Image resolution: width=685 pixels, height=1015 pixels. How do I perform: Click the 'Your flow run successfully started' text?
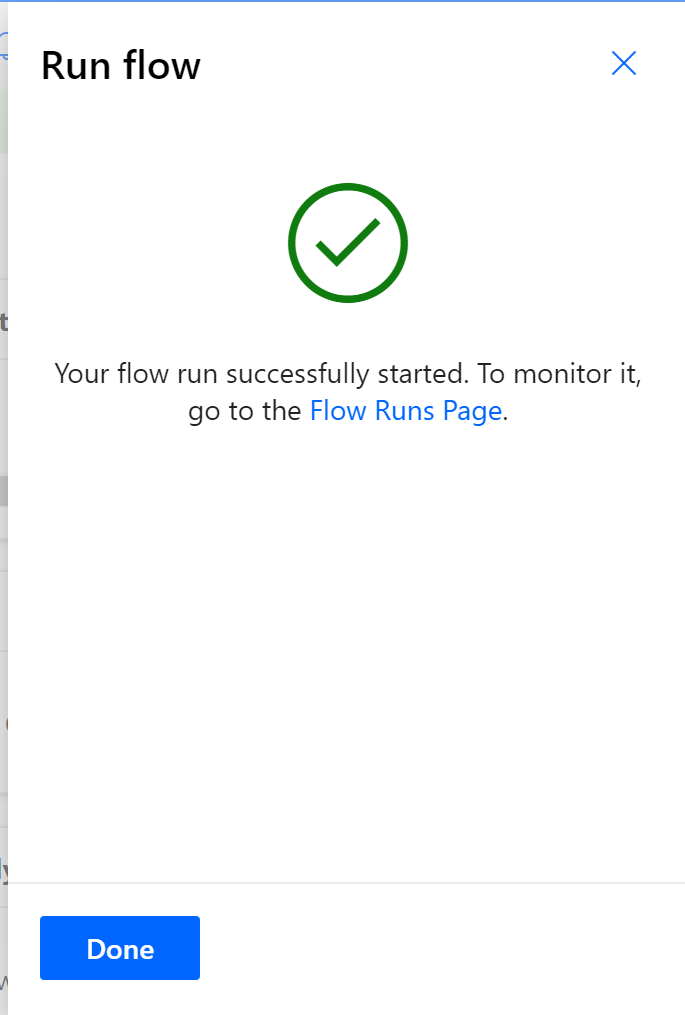coord(261,374)
